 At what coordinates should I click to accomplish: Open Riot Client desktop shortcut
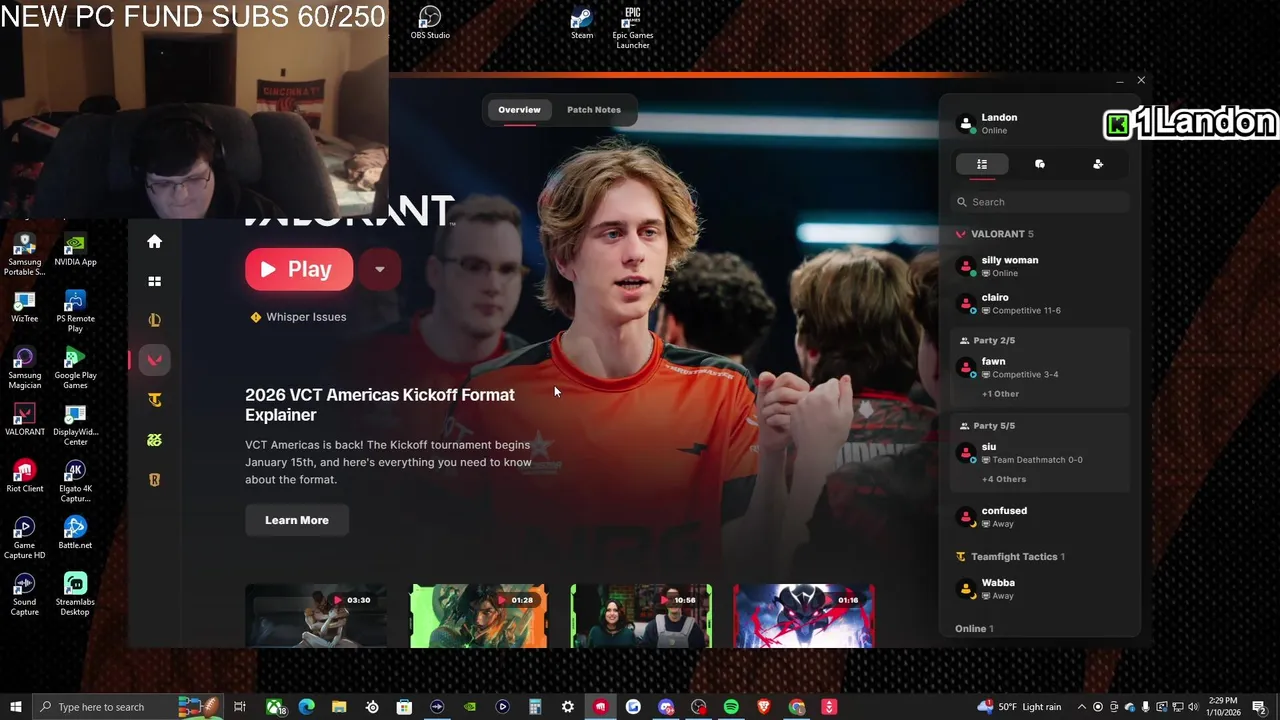pos(25,477)
